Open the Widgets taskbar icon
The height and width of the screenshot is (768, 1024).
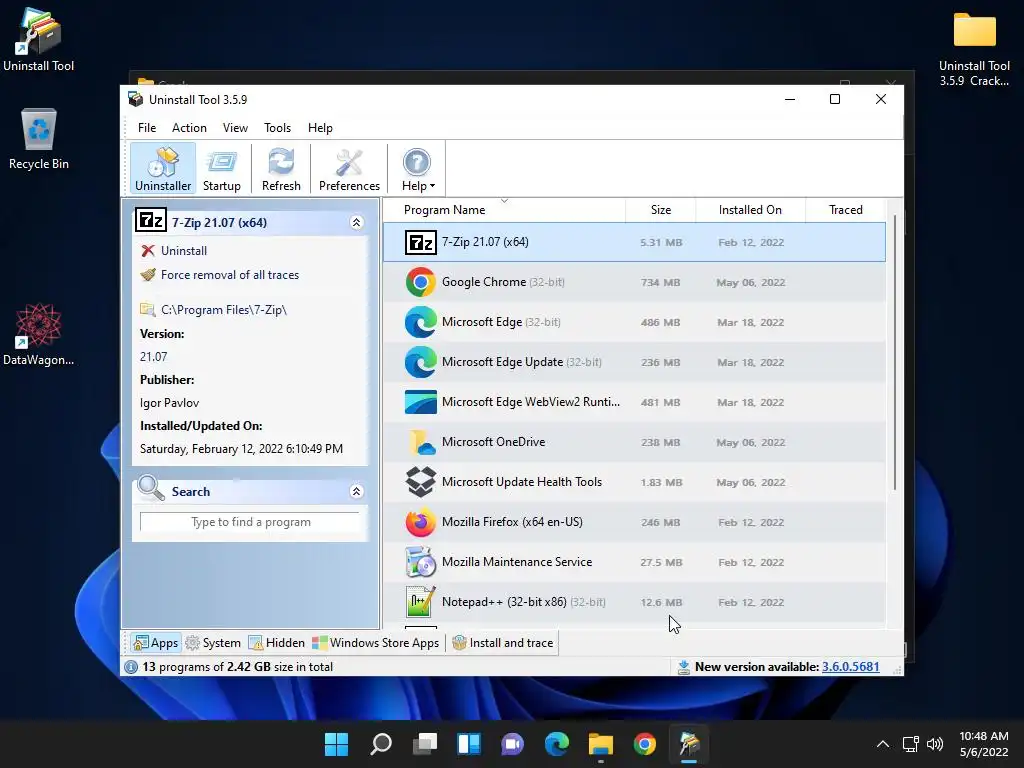469,744
